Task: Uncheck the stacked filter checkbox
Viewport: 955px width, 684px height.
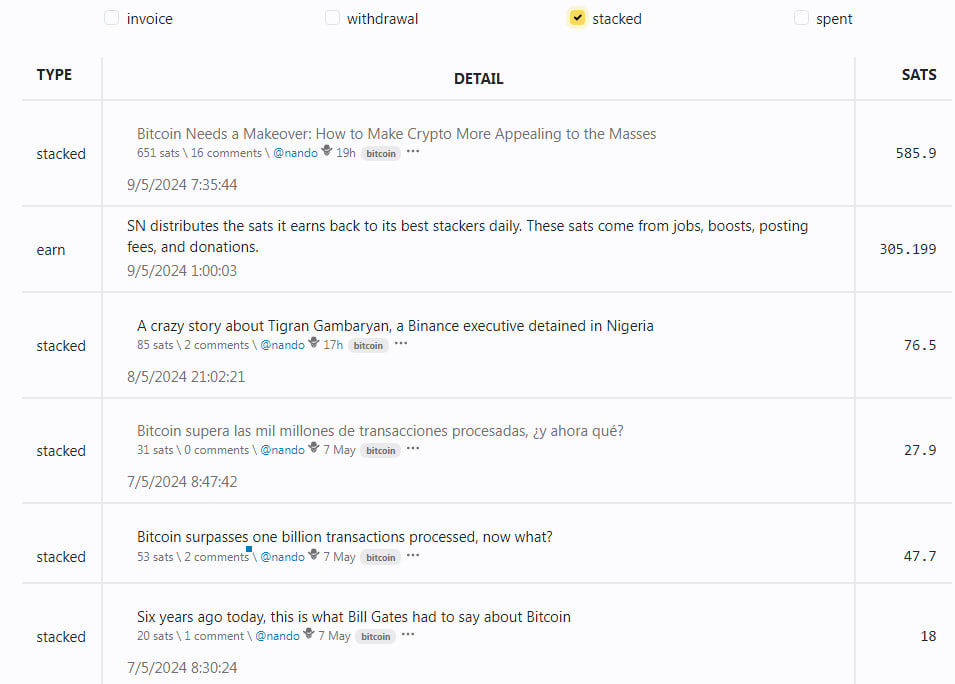Action: click(x=577, y=18)
